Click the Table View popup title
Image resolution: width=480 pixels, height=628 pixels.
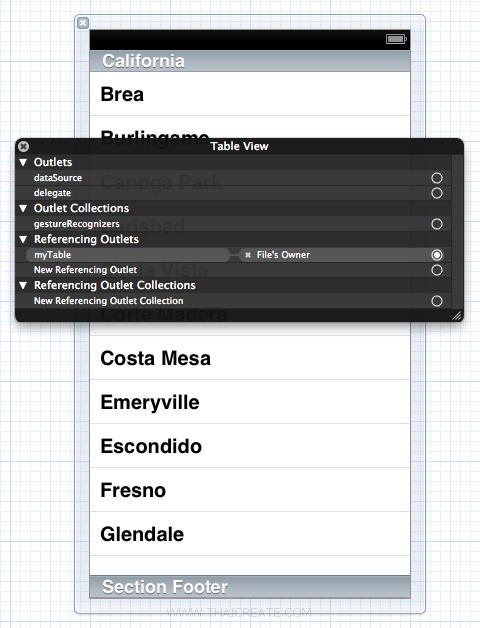240,146
